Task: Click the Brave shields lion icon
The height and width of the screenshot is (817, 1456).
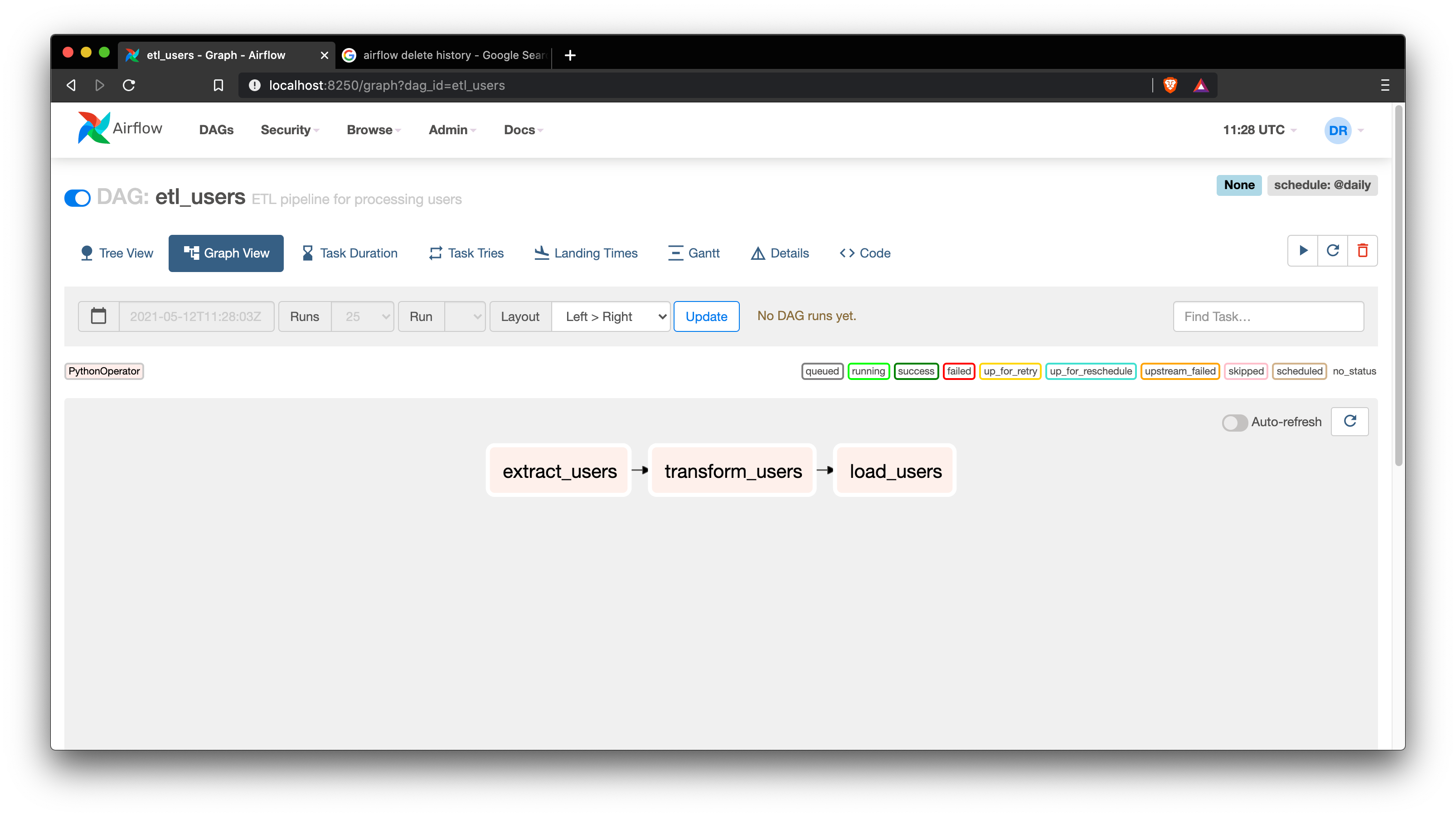Action: (1170, 85)
